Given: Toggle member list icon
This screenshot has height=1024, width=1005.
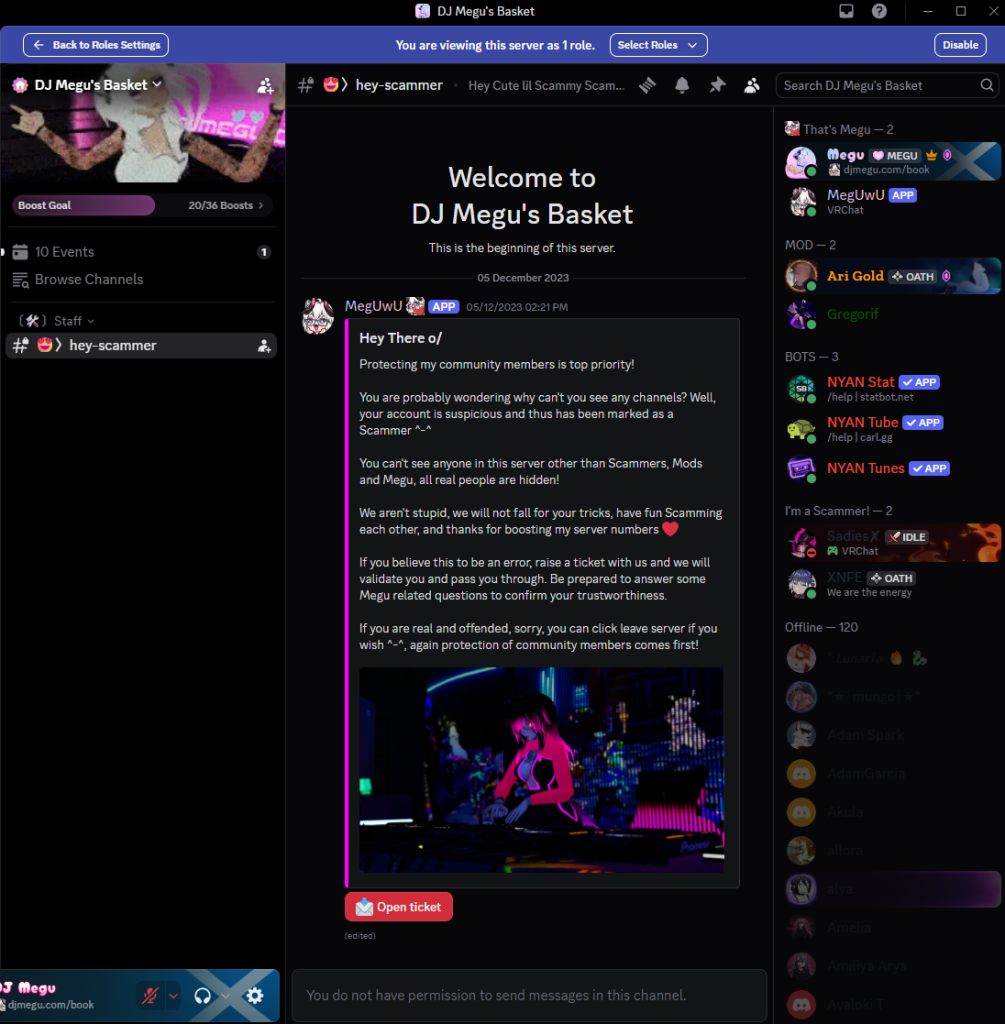Looking at the screenshot, I should (752, 86).
